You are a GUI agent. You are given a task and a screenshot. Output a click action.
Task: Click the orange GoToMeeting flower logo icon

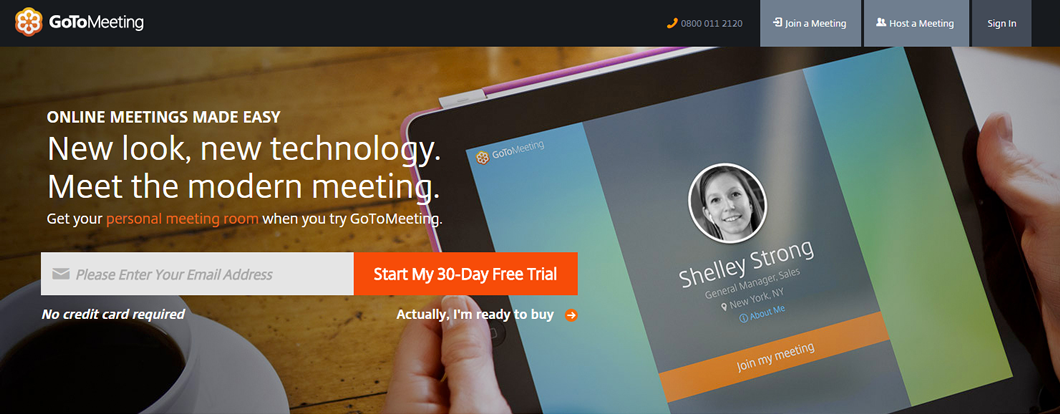(28, 22)
